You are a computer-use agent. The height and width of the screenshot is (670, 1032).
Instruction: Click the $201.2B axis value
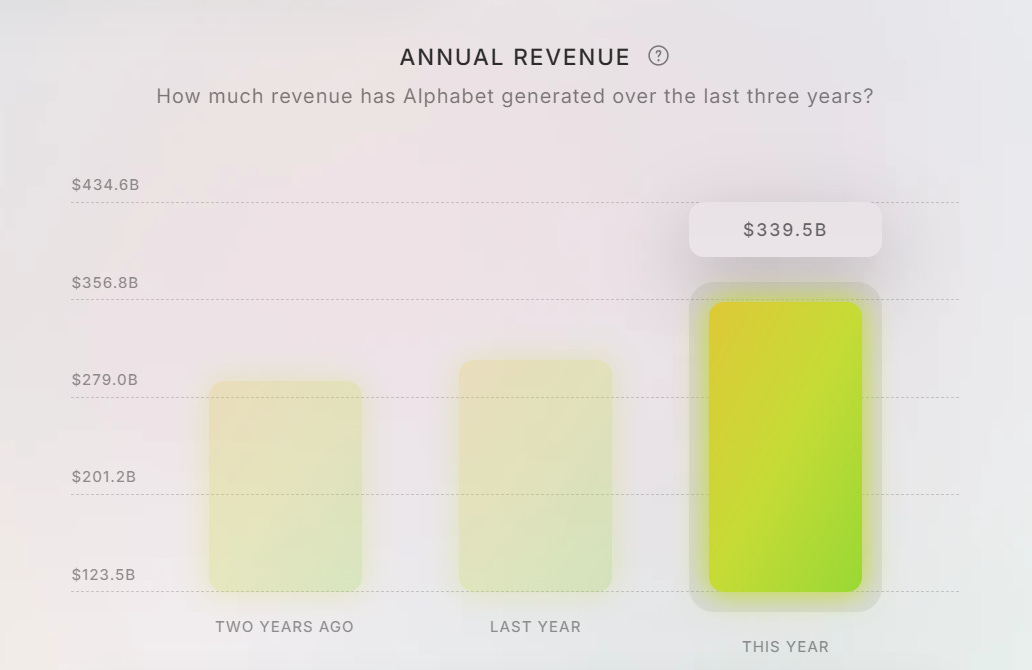104,477
